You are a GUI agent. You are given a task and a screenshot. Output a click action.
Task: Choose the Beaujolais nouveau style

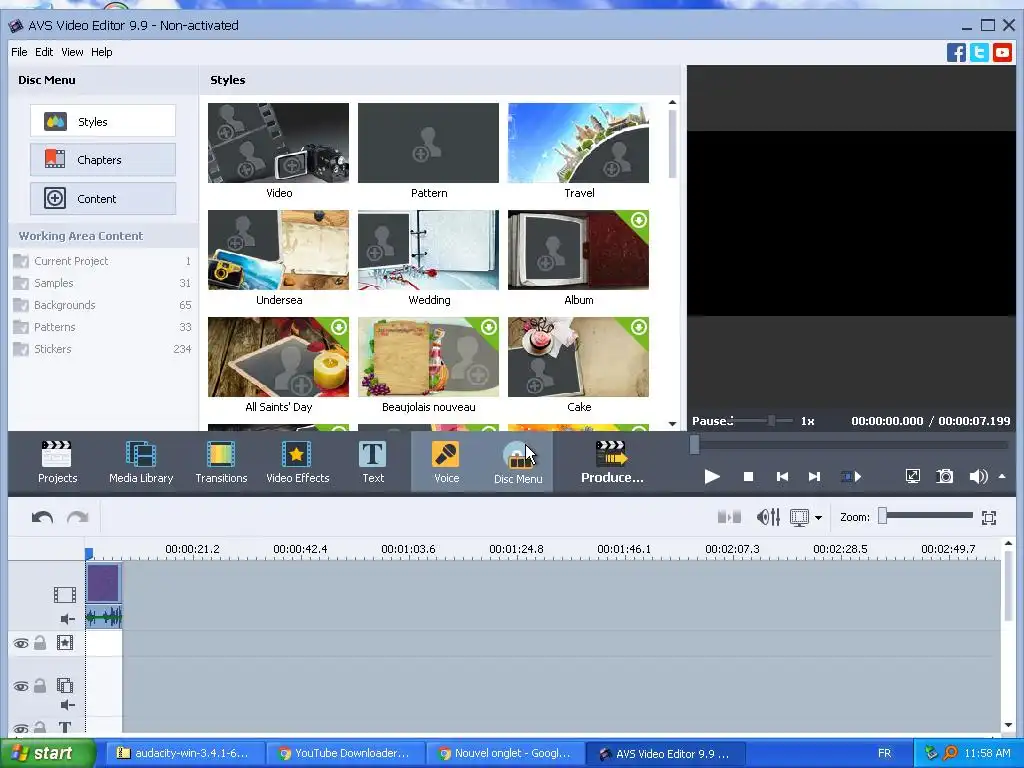(x=428, y=357)
